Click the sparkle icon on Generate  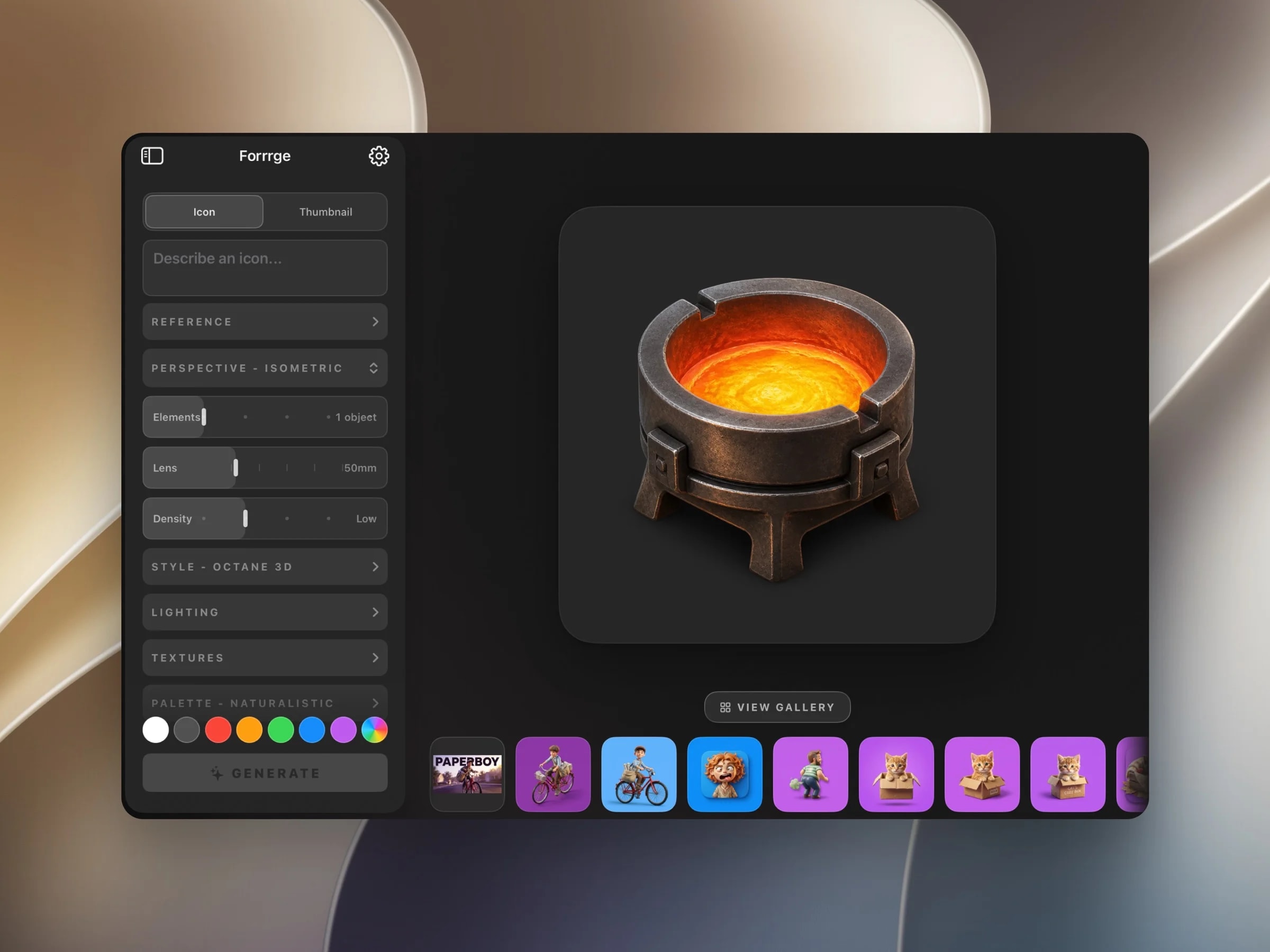point(217,773)
